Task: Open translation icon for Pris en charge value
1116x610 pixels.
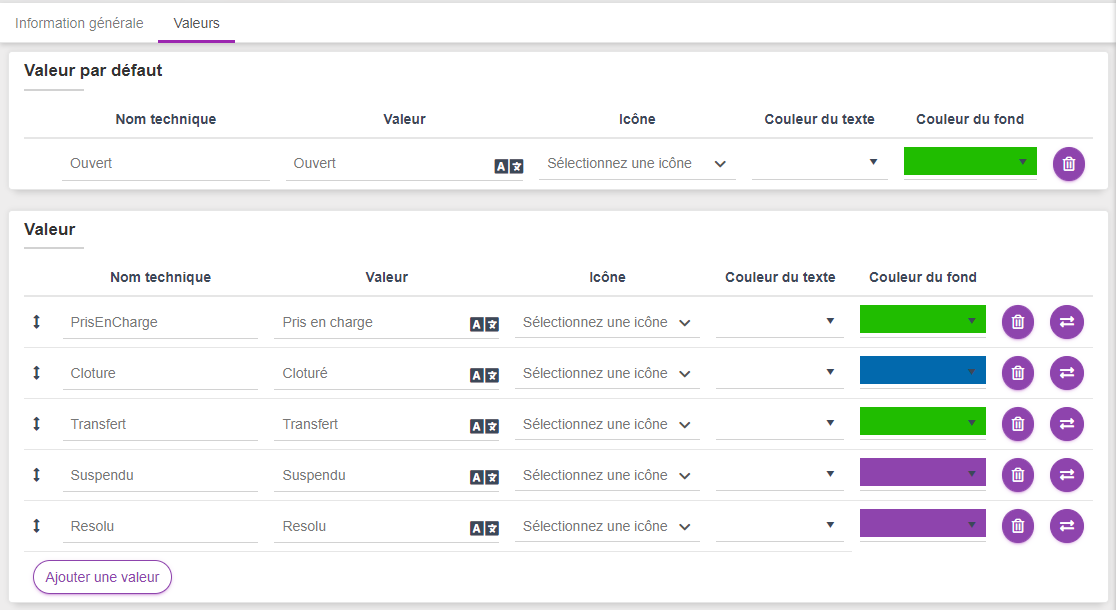Action: 484,324
